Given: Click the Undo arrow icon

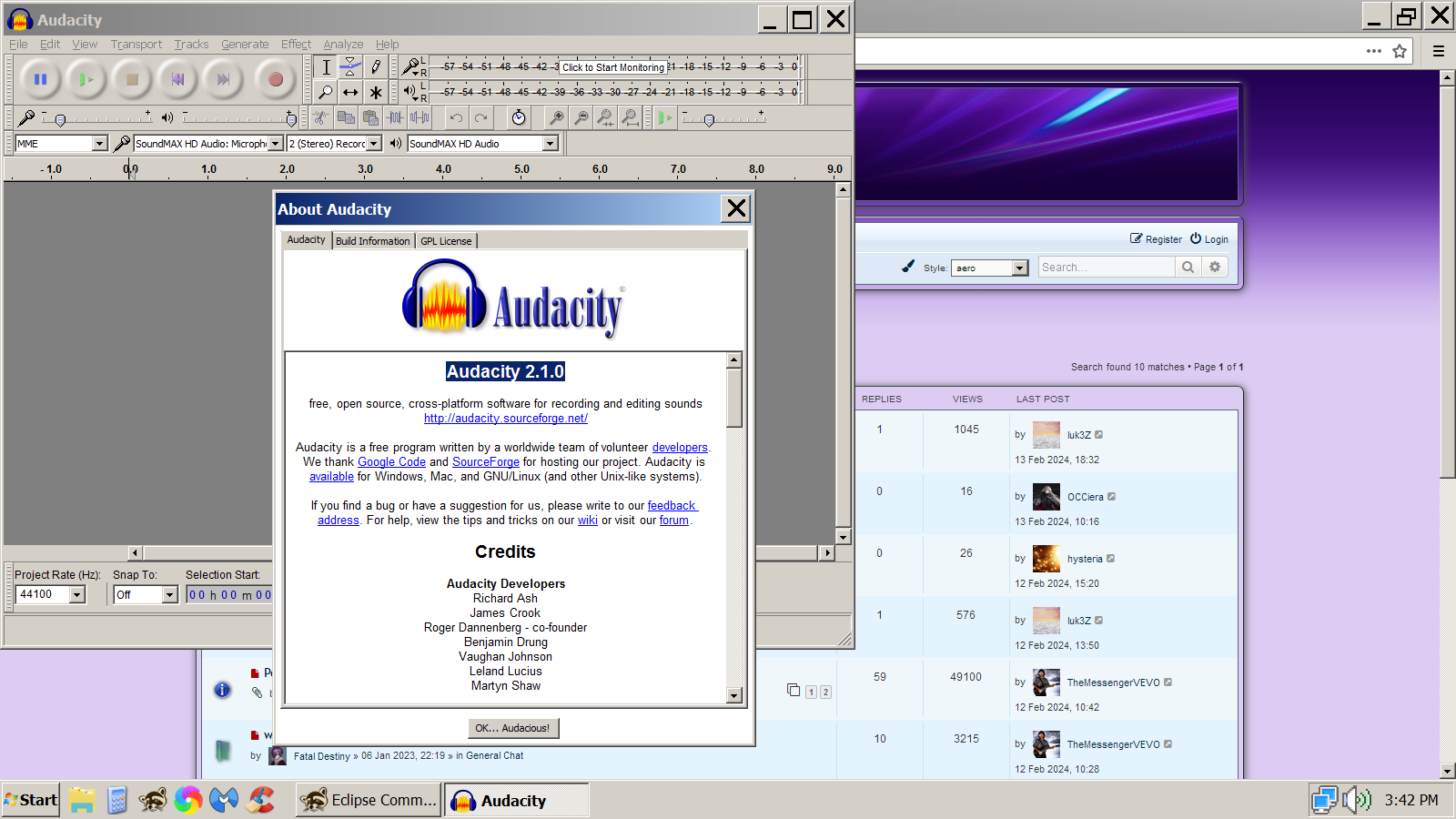Looking at the screenshot, I should tap(456, 117).
